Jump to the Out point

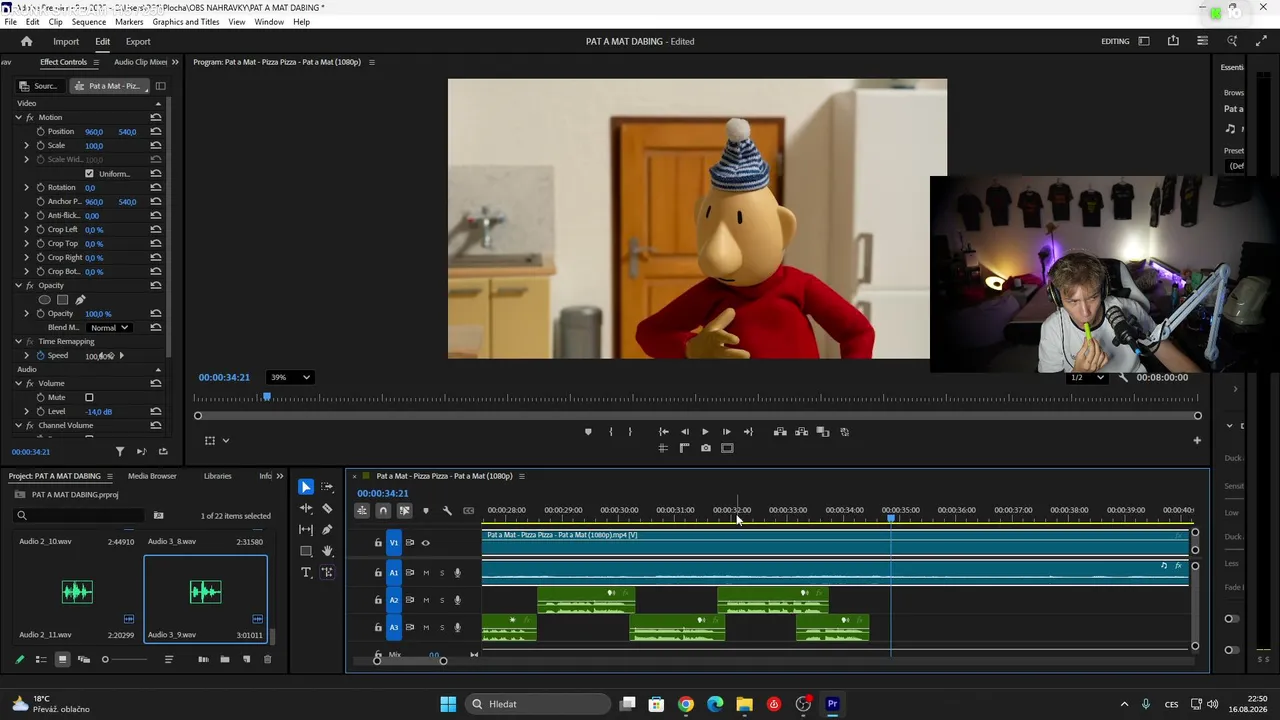click(x=748, y=432)
